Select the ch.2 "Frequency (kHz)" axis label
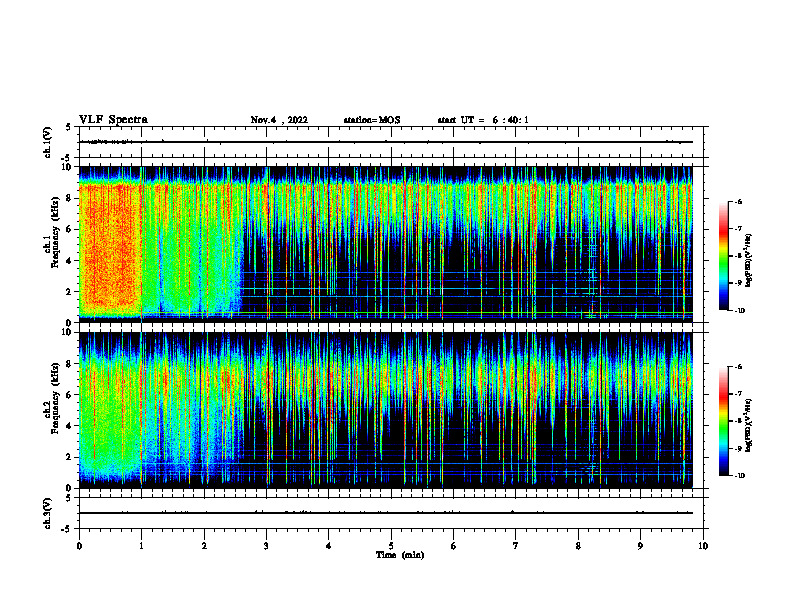792x612 pixels. coord(55,398)
